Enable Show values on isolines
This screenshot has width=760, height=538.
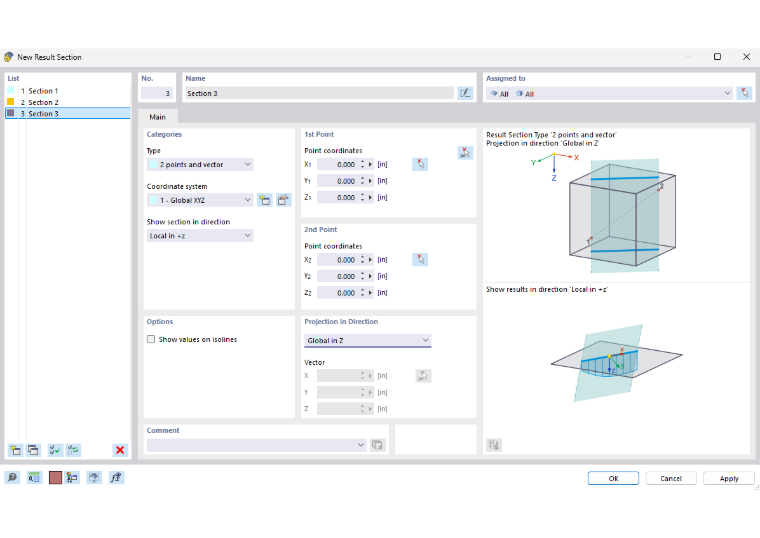click(151, 339)
